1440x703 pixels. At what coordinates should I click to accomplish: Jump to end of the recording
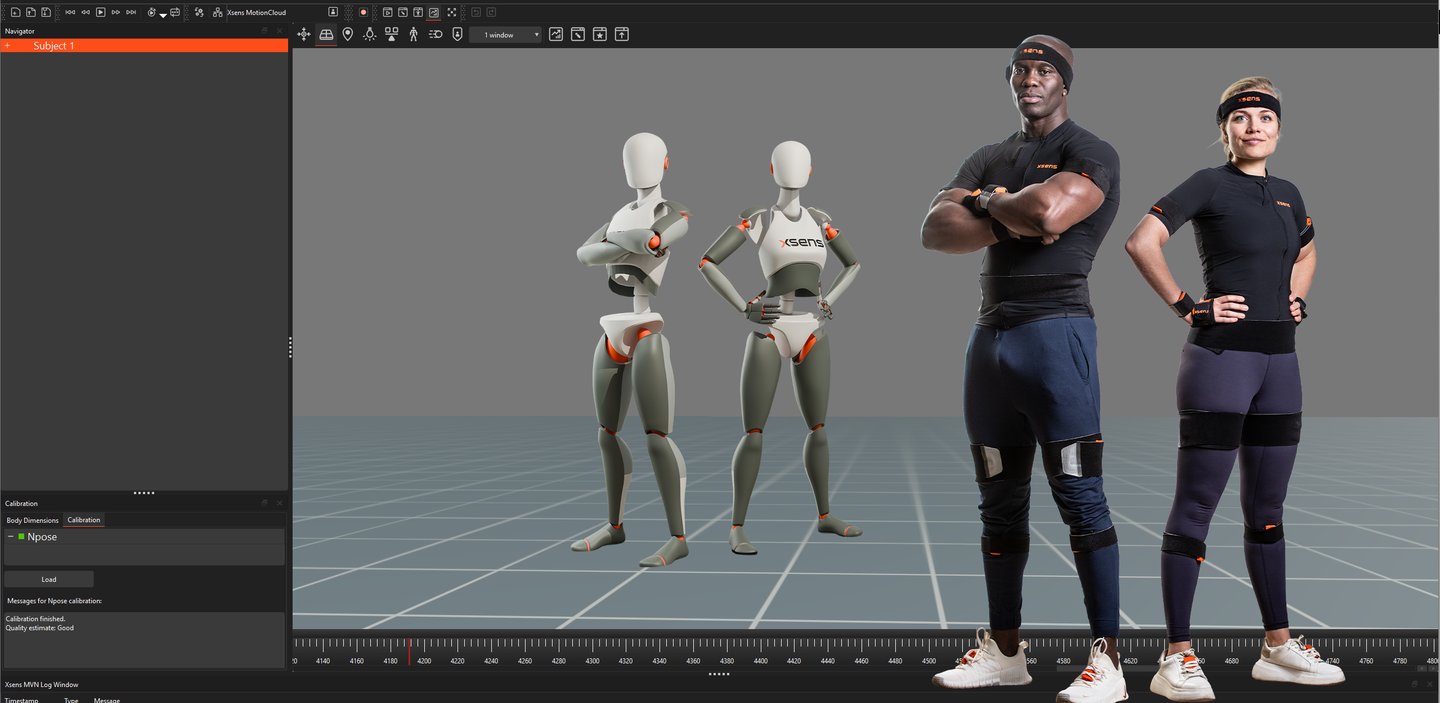131,12
